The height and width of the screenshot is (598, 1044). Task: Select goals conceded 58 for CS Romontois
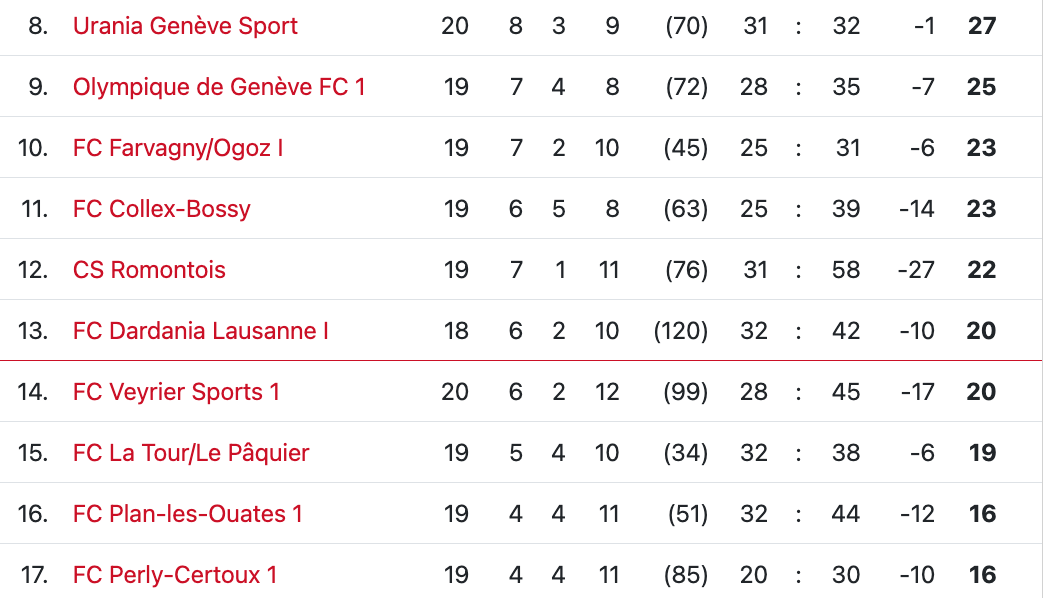tap(846, 270)
